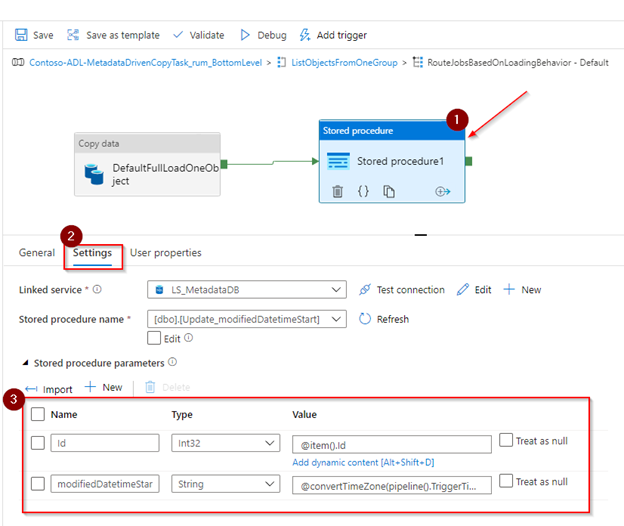Click the Copy data database icon
Viewport: 624px width, 526px height.
pos(94,174)
